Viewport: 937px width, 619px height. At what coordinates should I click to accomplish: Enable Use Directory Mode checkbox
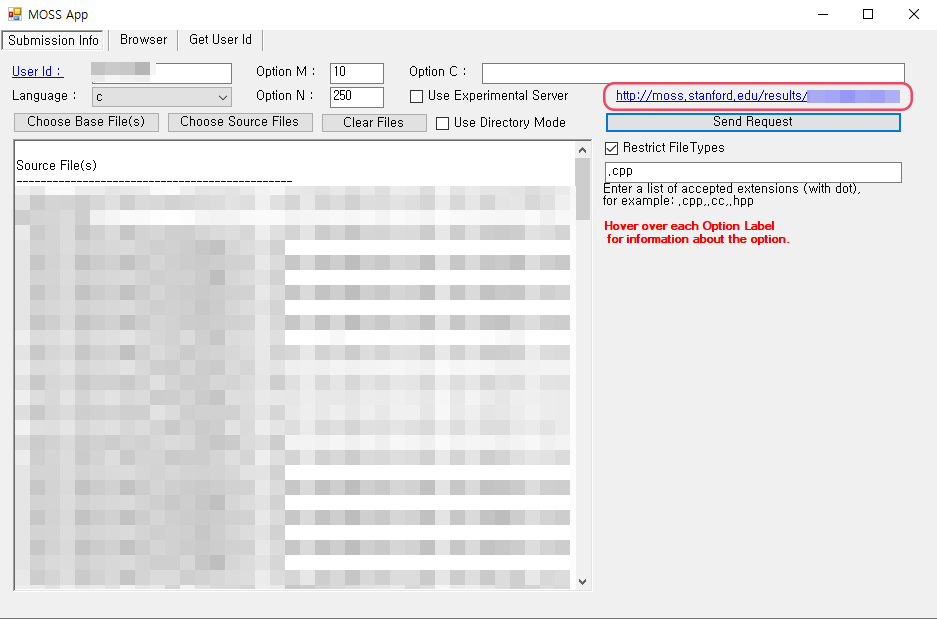pos(442,123)
